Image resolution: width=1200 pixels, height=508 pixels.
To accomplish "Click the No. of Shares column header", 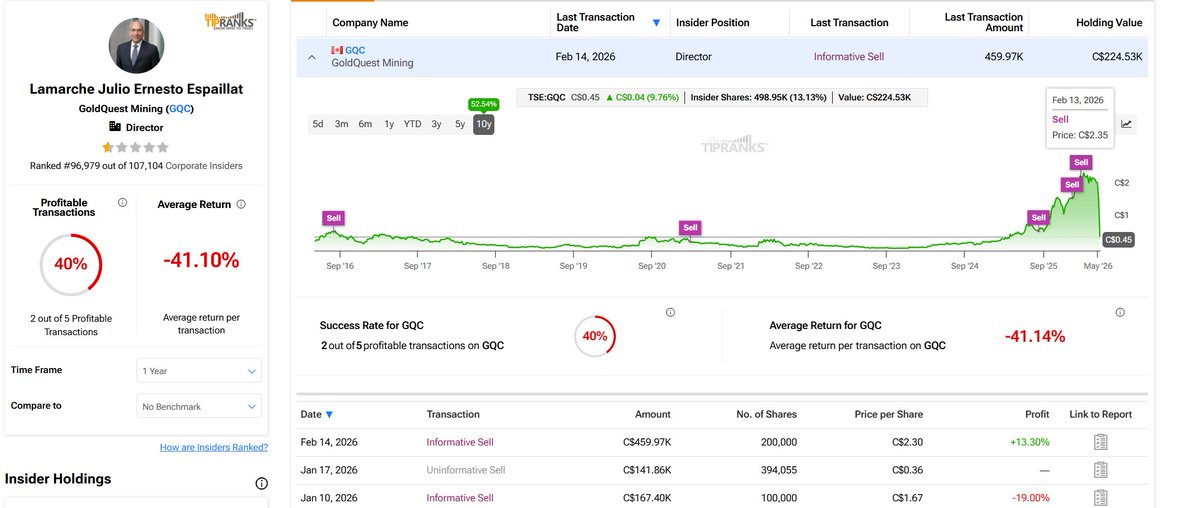I will pos(767,414).
